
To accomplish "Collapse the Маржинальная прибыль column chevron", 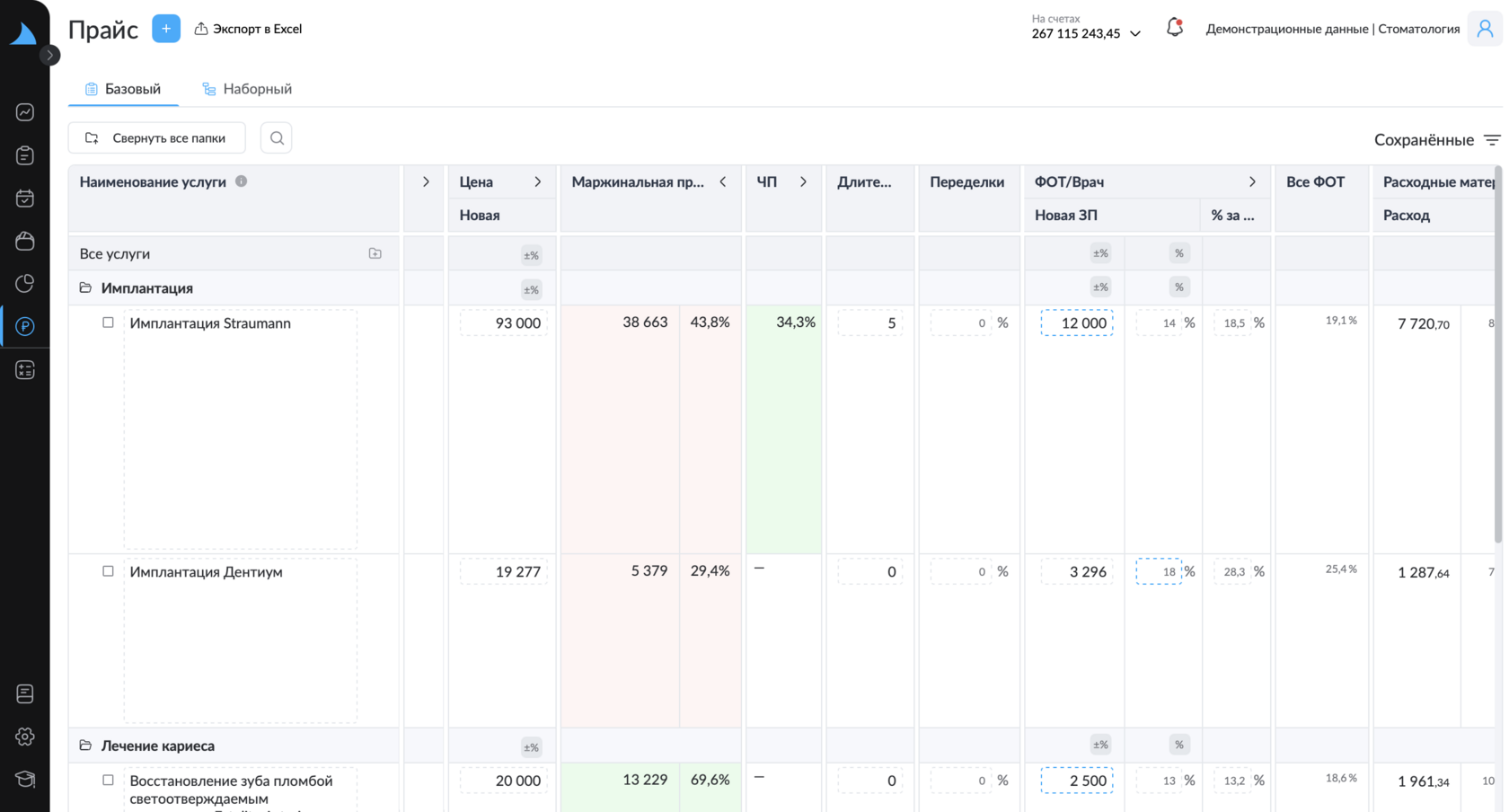I will click(723, 181).
